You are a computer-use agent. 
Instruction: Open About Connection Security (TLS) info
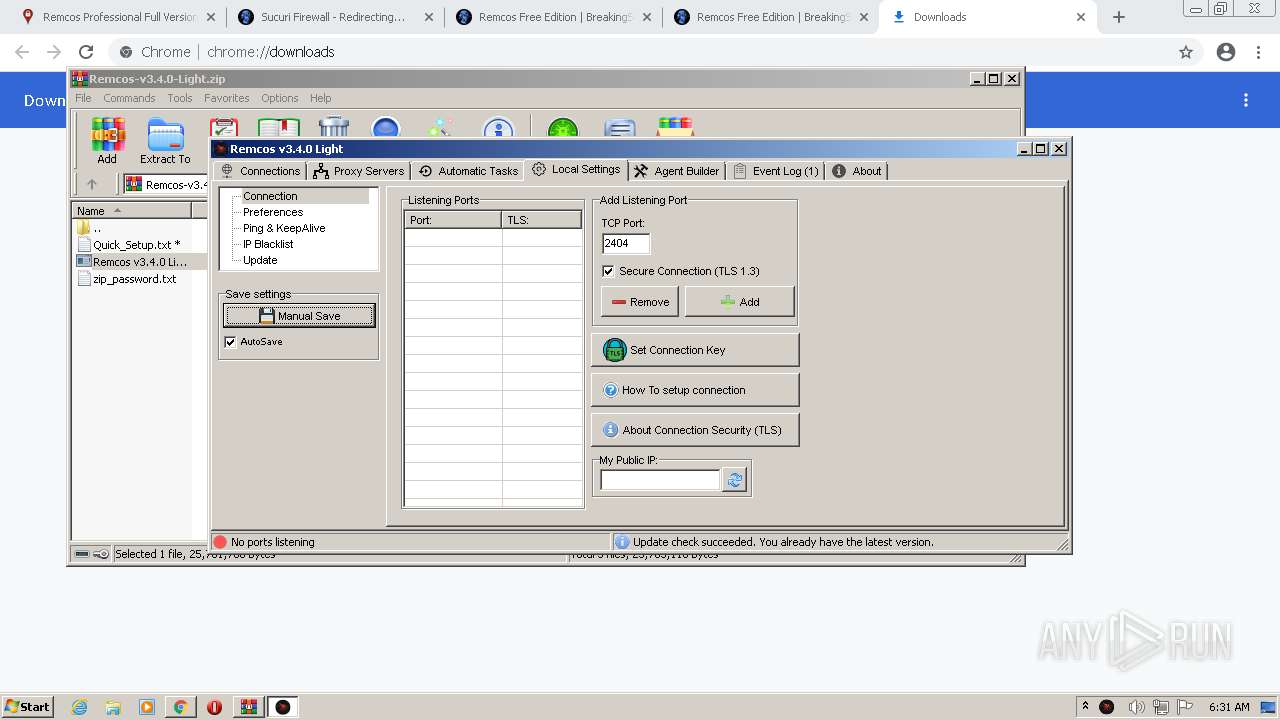coord(695,430)
